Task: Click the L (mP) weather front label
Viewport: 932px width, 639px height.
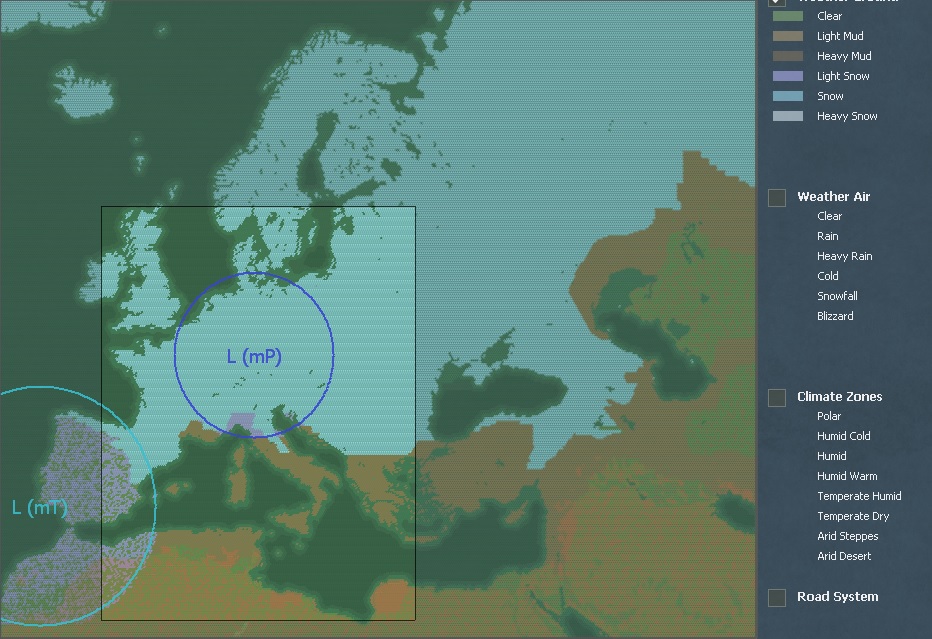Action: pyautogui.click(x=254, y=357)
